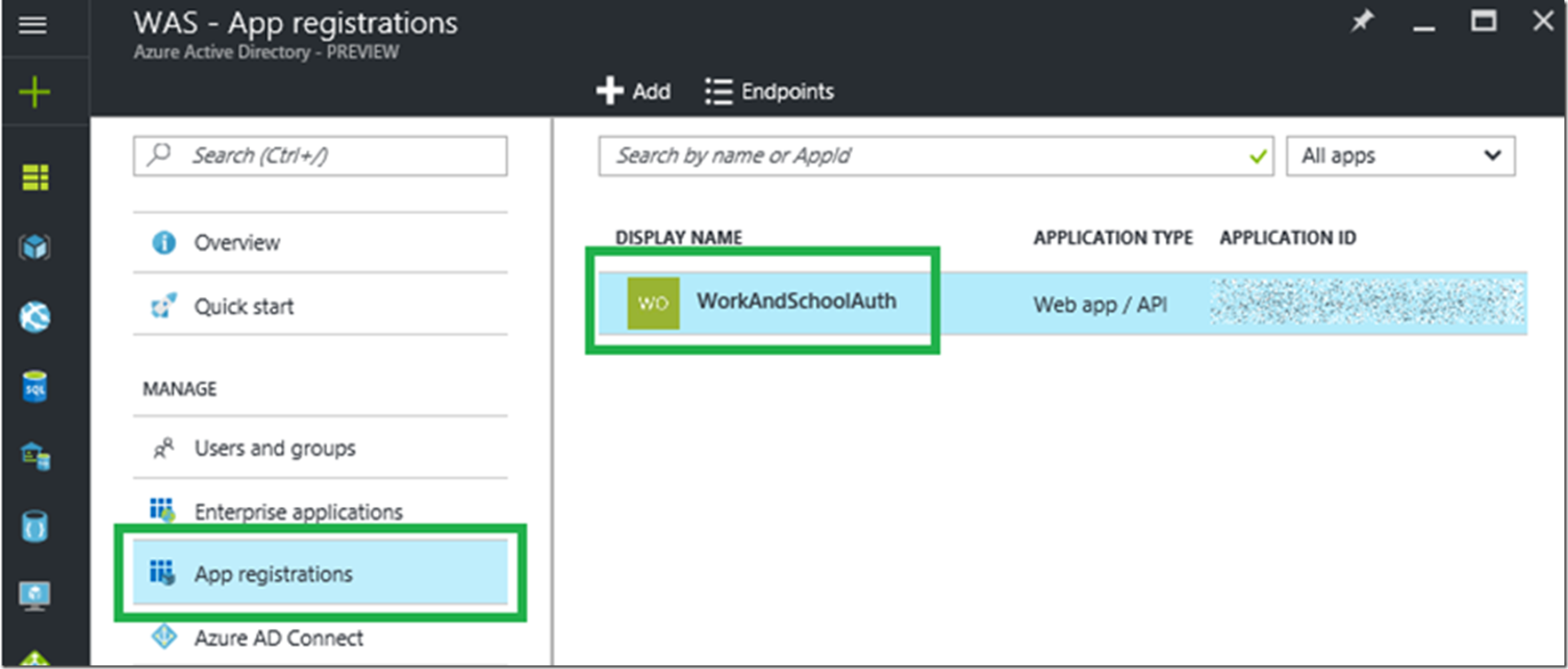Open the Resource groups cube icon
Image resolution: width=1568 pixels, height=669 pixels.
coord(35,246)
